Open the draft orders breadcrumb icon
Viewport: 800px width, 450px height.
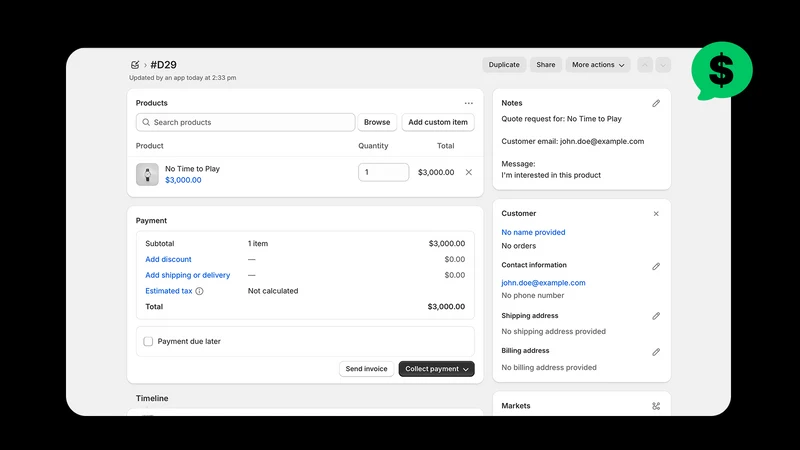135,65
